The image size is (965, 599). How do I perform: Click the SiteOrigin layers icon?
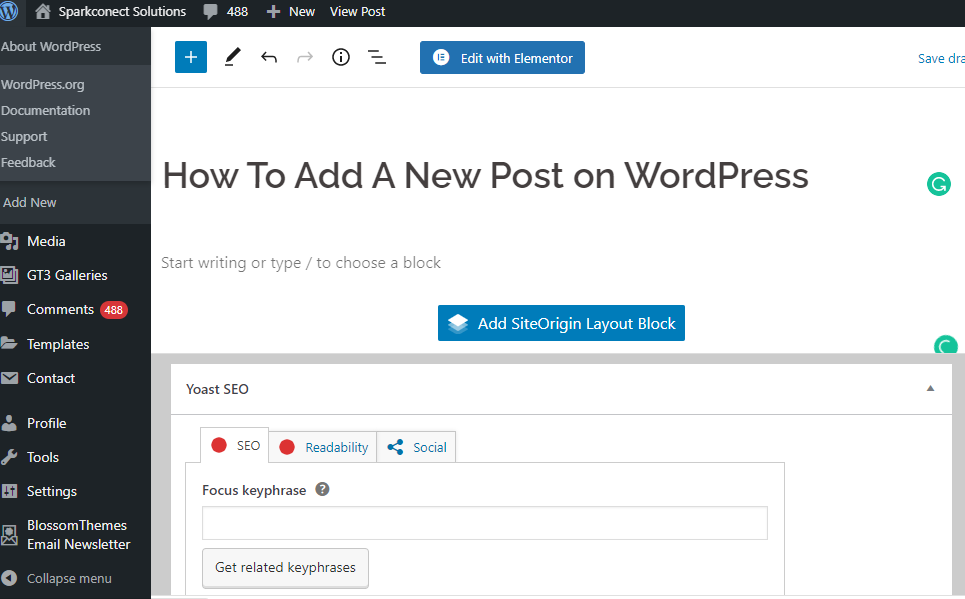[x=458, y=323]
